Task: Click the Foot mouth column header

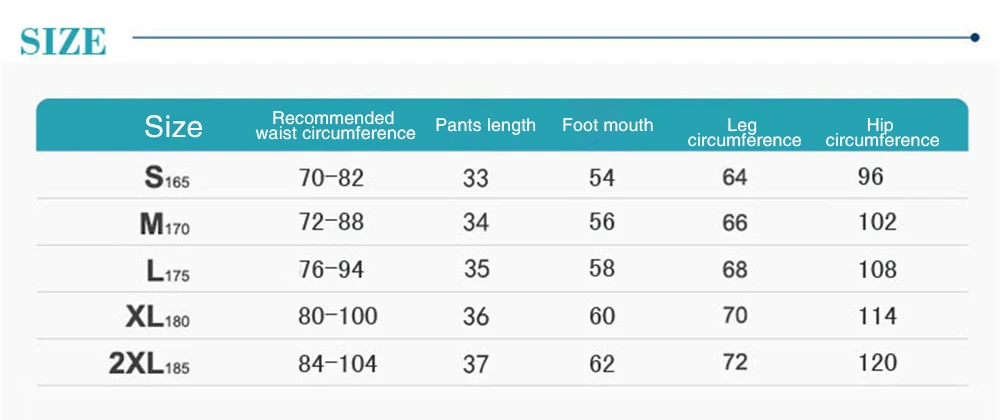Action: 608,124
